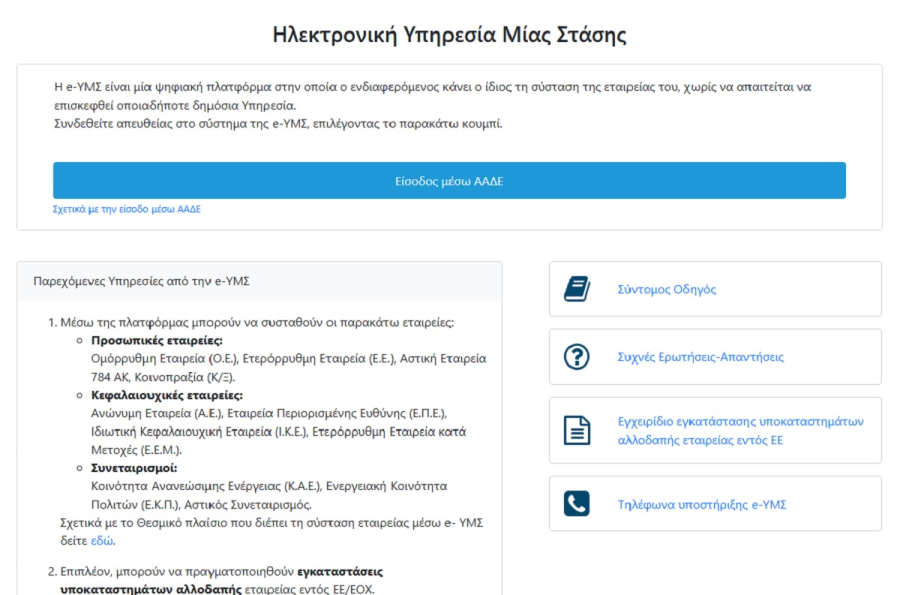Click the page title Ηλεκτρονική Υπηρεσία Μίας Στάσης
The height and width of the screenshot is (595, 900).
[449, 35]
